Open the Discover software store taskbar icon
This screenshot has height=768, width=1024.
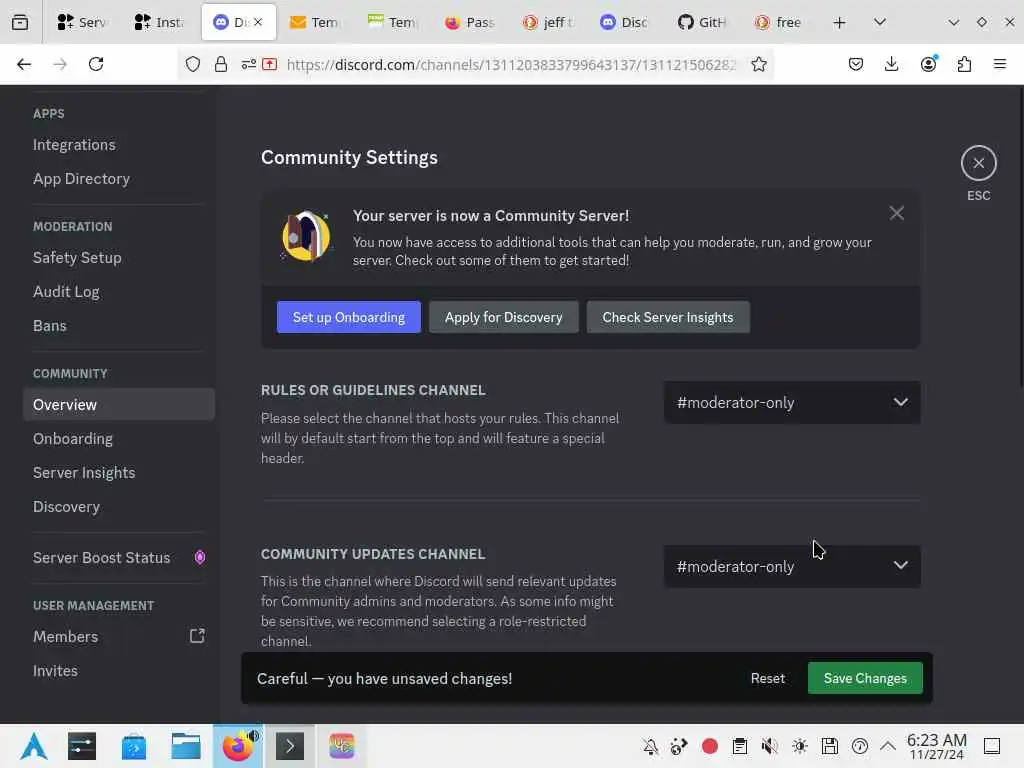pos(134,746)
